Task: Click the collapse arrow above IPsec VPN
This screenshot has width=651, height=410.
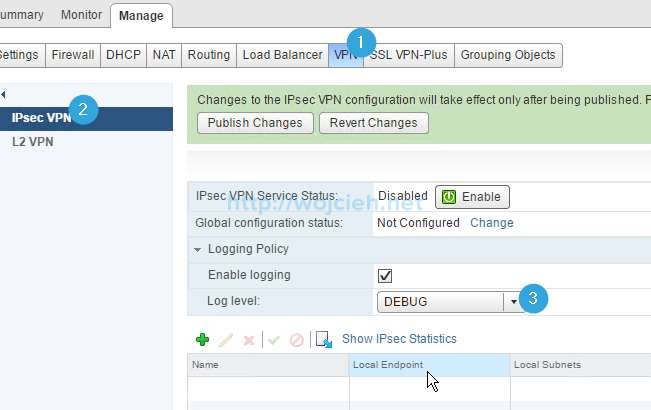Action: tap(4, 94)
